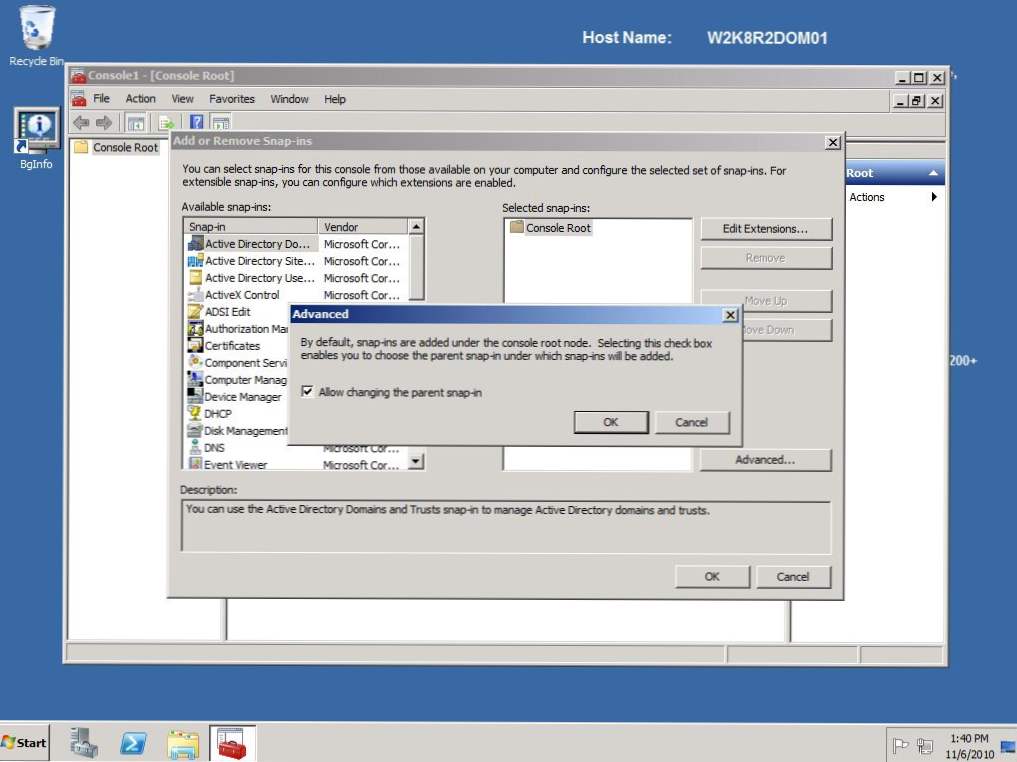This screenshot has height=762, width=1017.
Task: Select Certificates snap-in icon
Action: (195, 346)
